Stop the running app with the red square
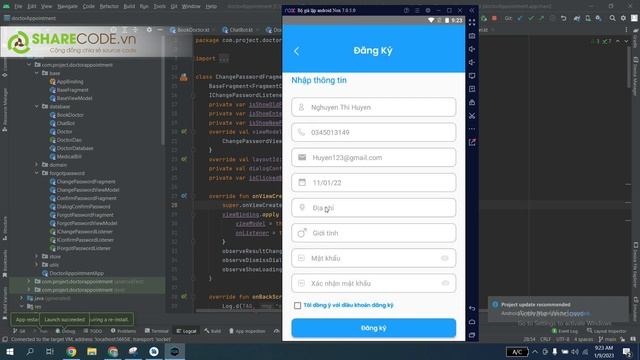This screenshot has height=360, width=640. coord(494,18)
